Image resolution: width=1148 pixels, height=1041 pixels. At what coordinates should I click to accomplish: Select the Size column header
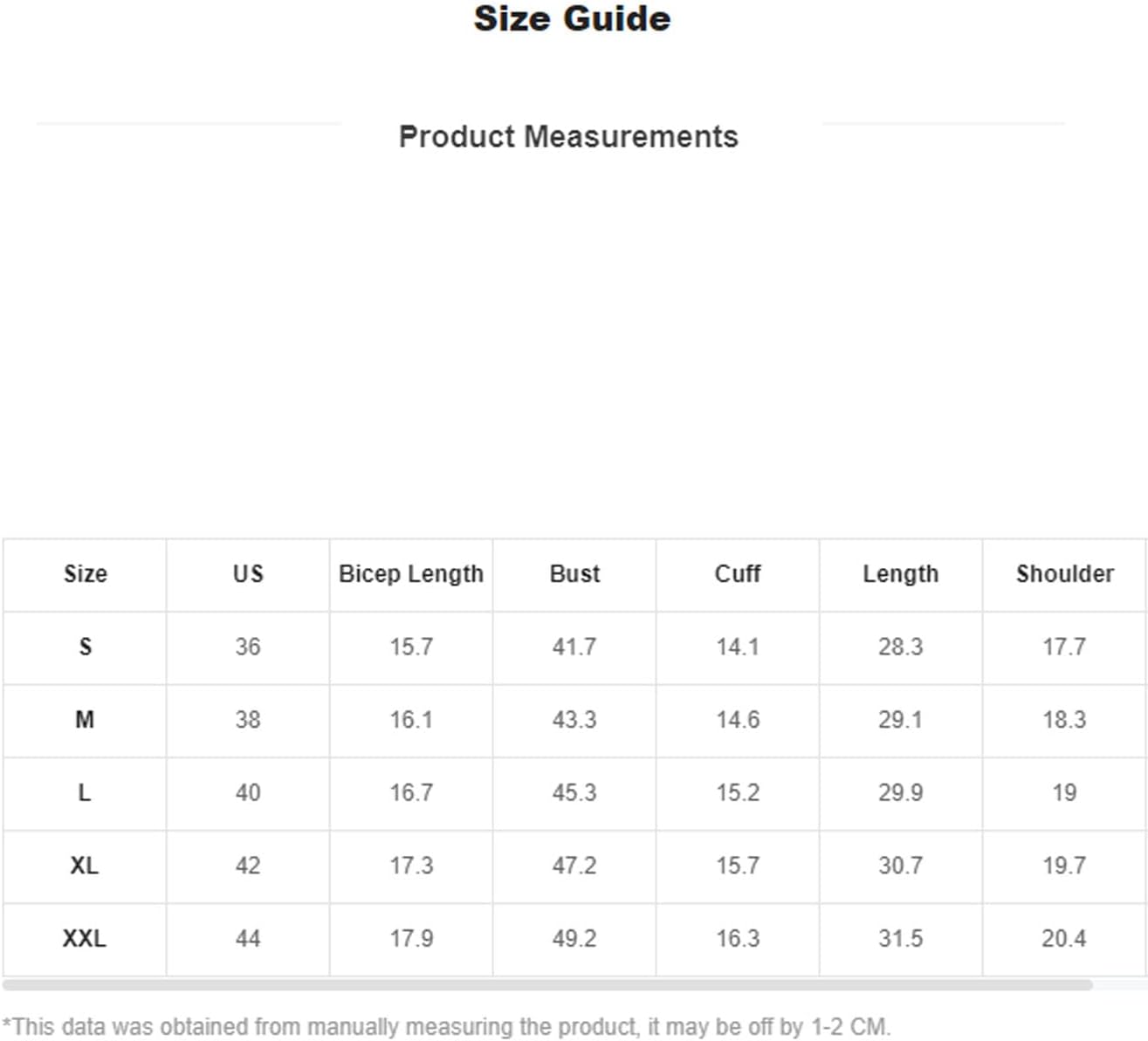(85, 574)
